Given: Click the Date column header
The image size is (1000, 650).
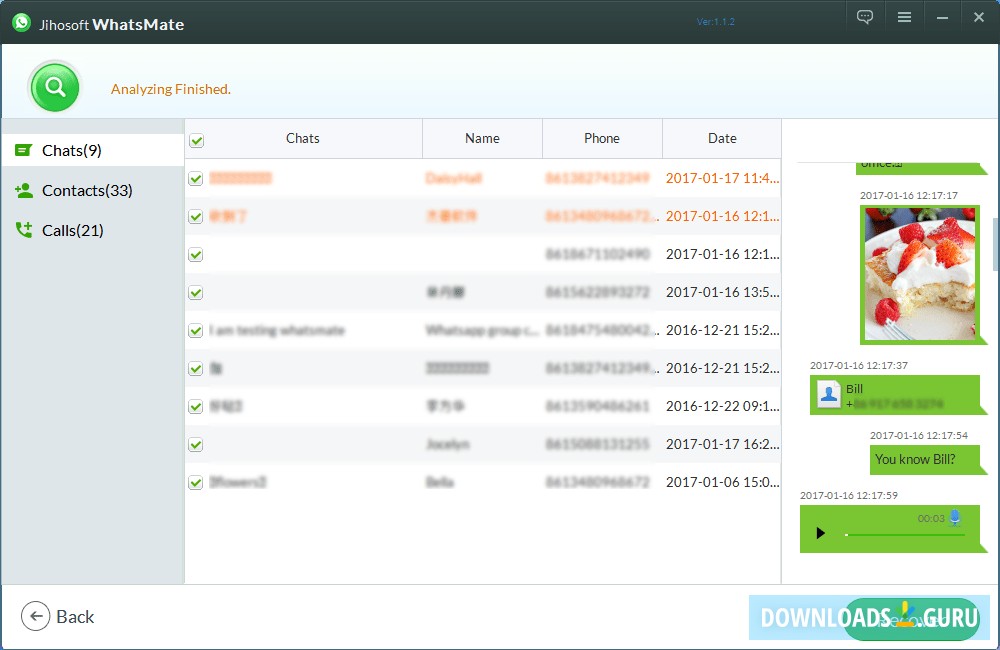Looking at the screenshot, I should 722,139.
